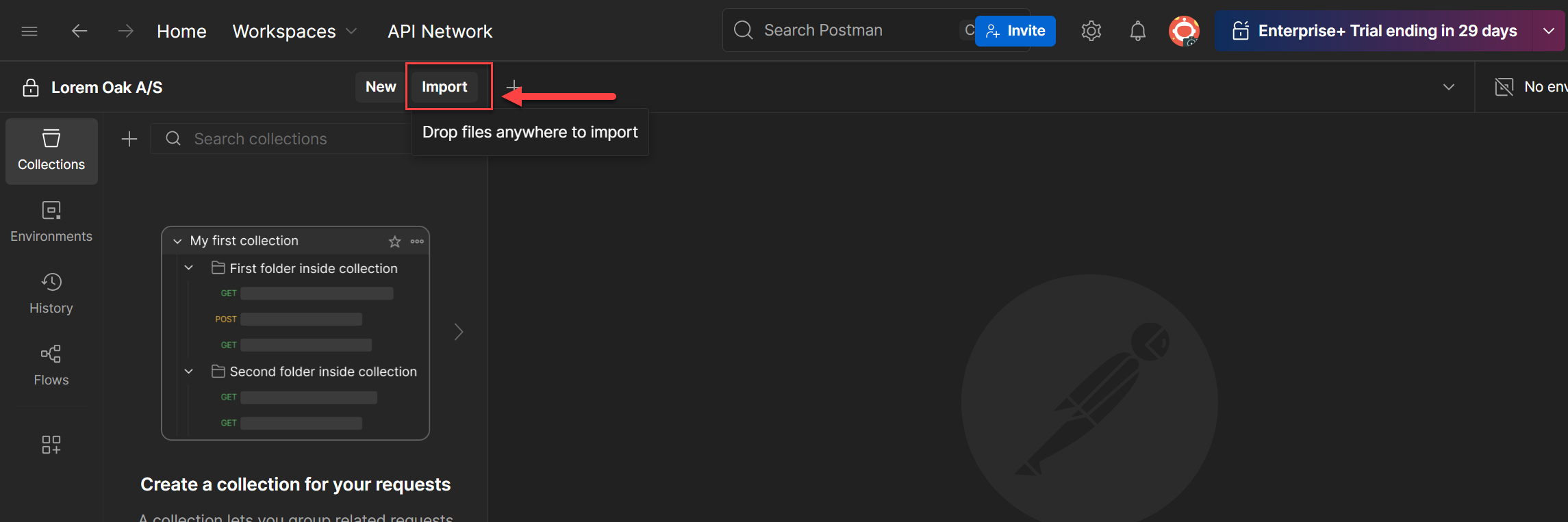Open the hamburger menu icon
This screenshot has width=1568, height=522.
coord(29,31)
